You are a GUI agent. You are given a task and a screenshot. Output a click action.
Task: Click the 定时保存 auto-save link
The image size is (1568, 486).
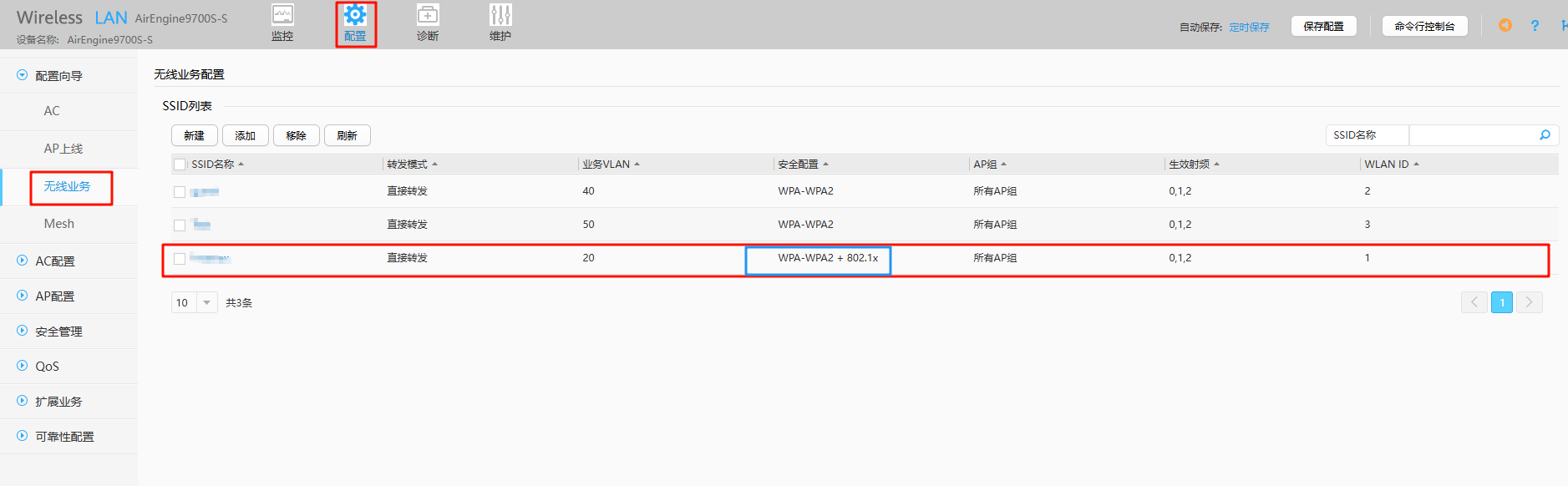[x=1249, y=28]
